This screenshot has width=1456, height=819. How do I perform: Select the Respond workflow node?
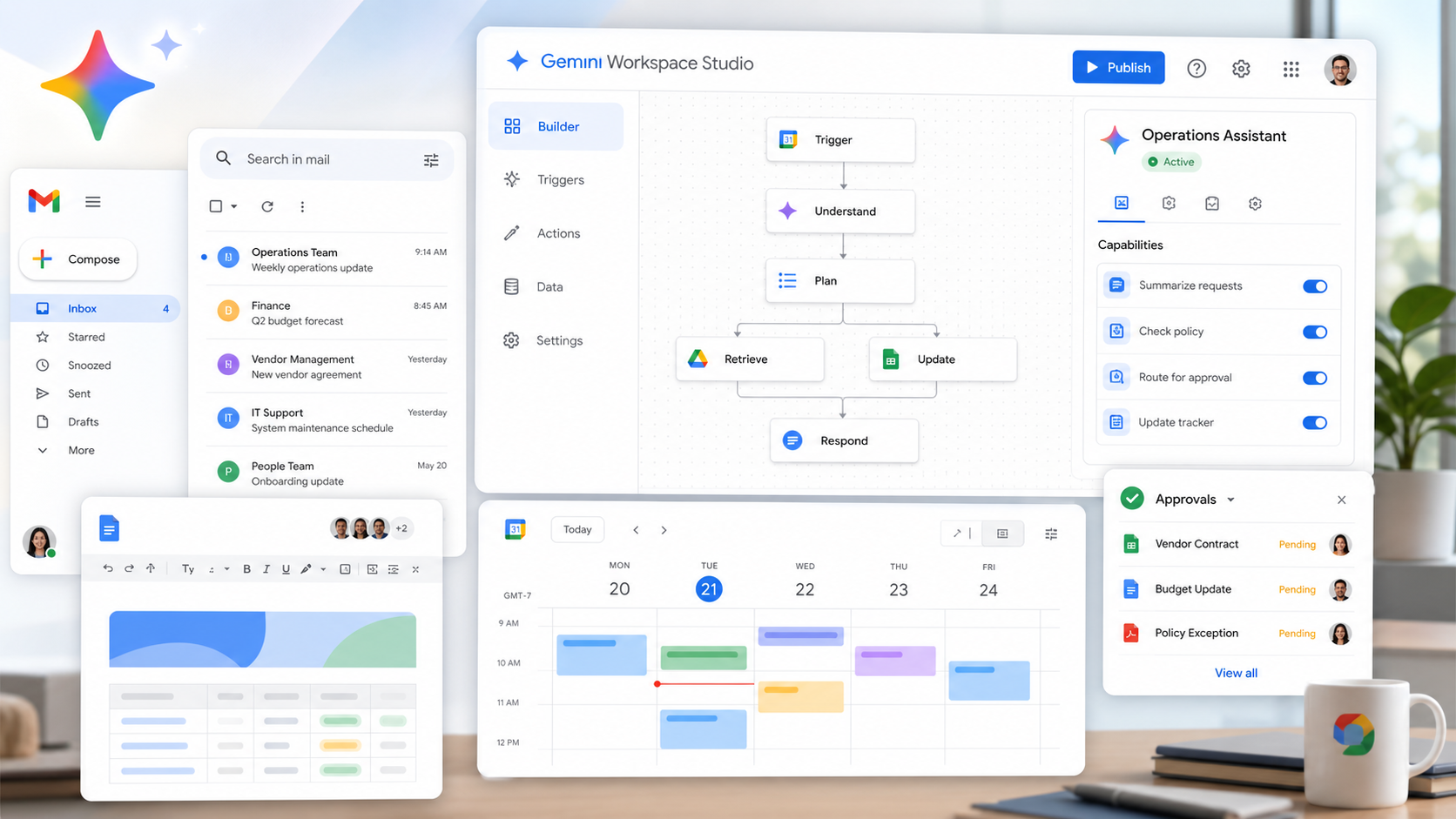point(844,440)
